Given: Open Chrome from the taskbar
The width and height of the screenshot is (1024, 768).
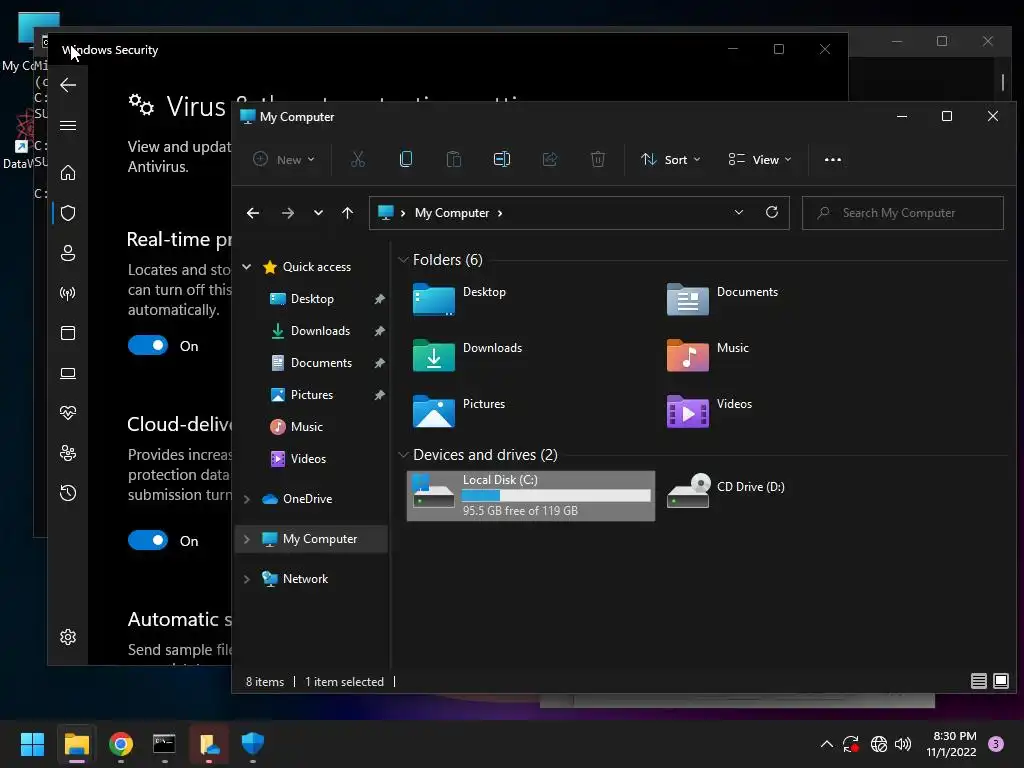Looking at the screenshot, I should [121, 744].
